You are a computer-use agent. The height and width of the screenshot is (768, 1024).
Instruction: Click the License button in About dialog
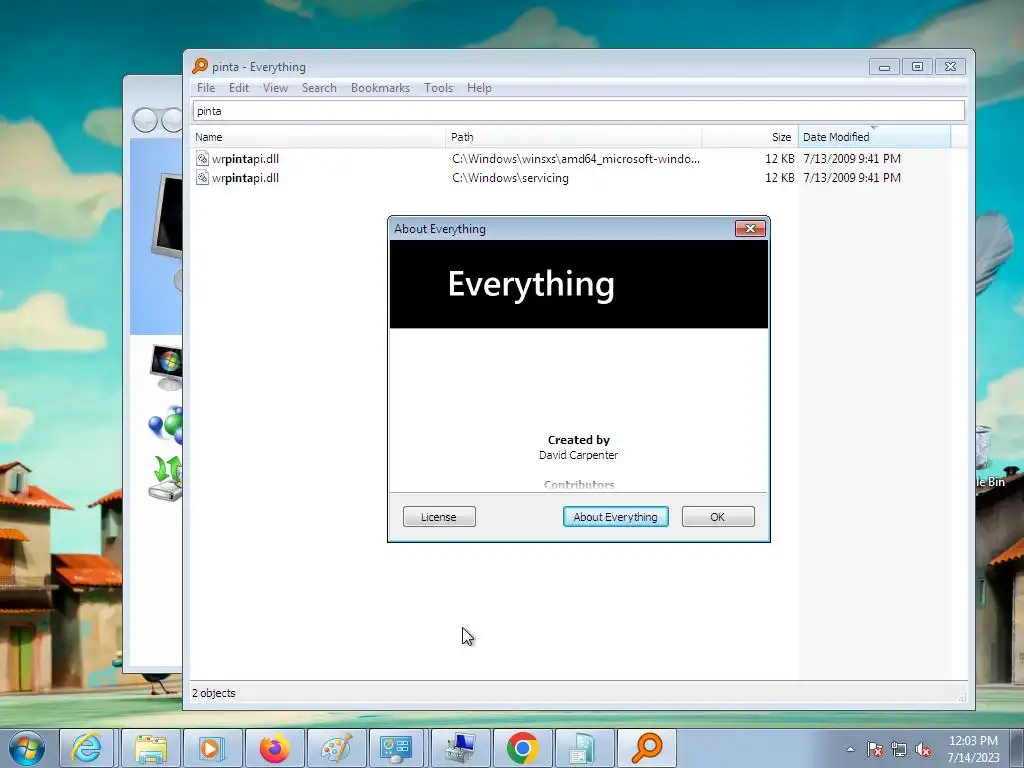point(439,517)
